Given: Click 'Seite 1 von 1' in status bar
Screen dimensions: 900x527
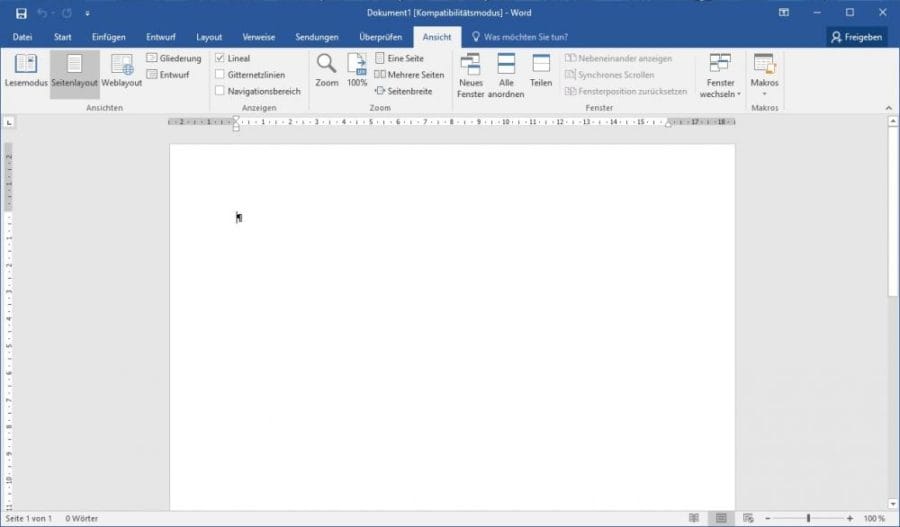Looking at the screenshot, I should pos(29,518).
